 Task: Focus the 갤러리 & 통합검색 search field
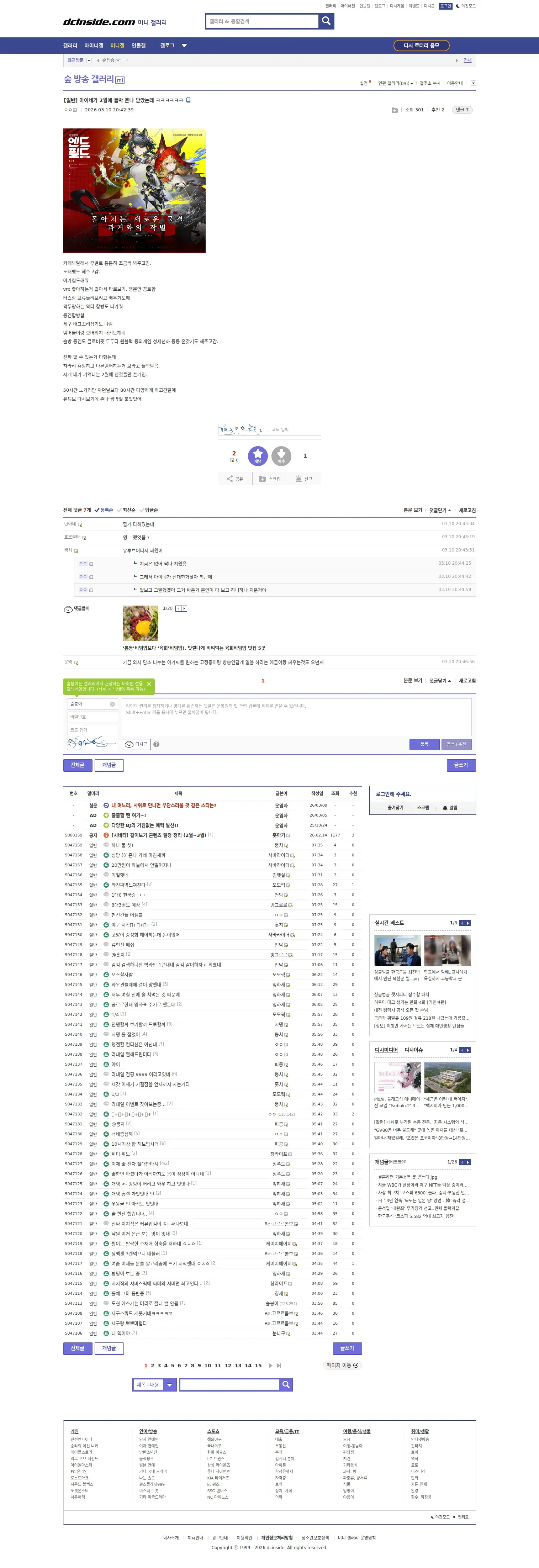(x=262, y=21)
